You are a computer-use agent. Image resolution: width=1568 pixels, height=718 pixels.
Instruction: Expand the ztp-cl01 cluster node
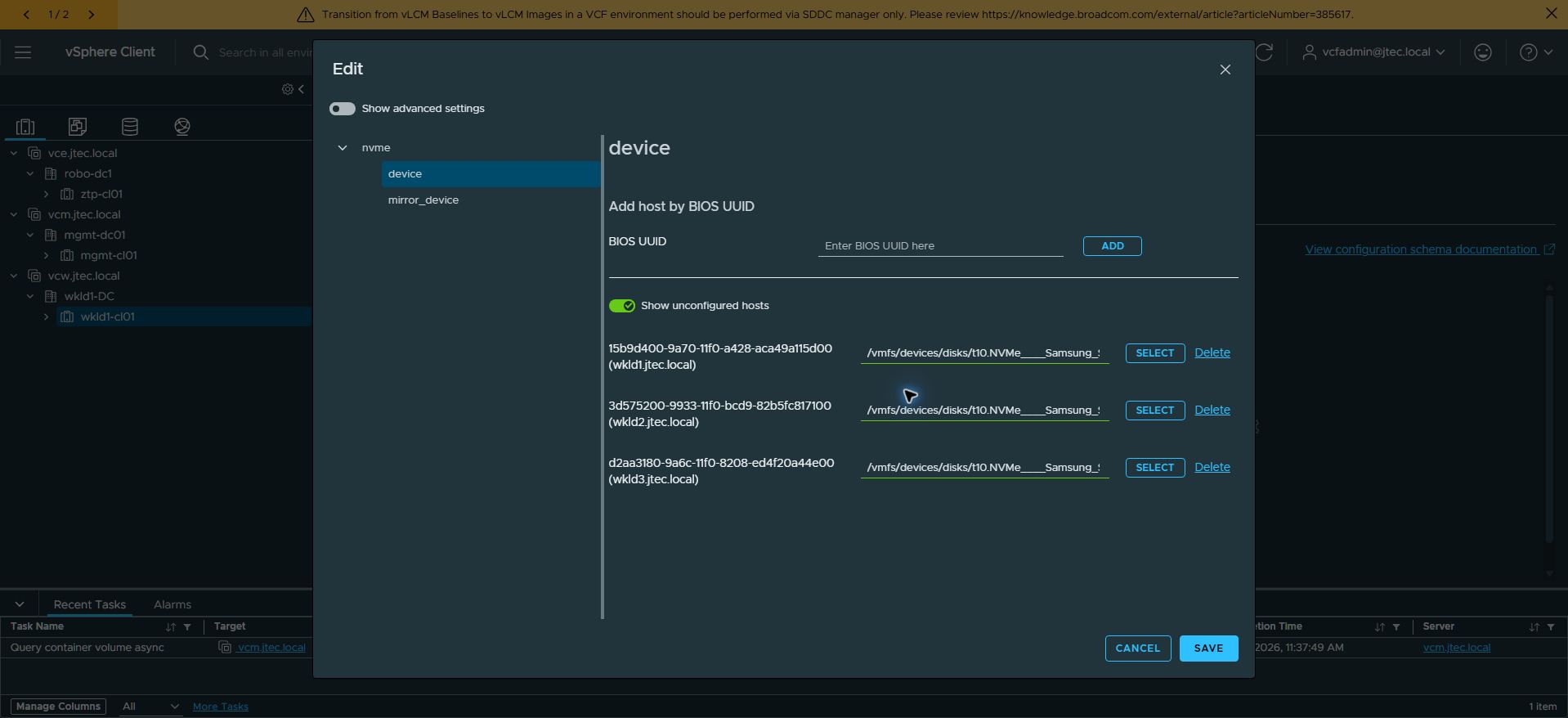click(x=47, y=195)
